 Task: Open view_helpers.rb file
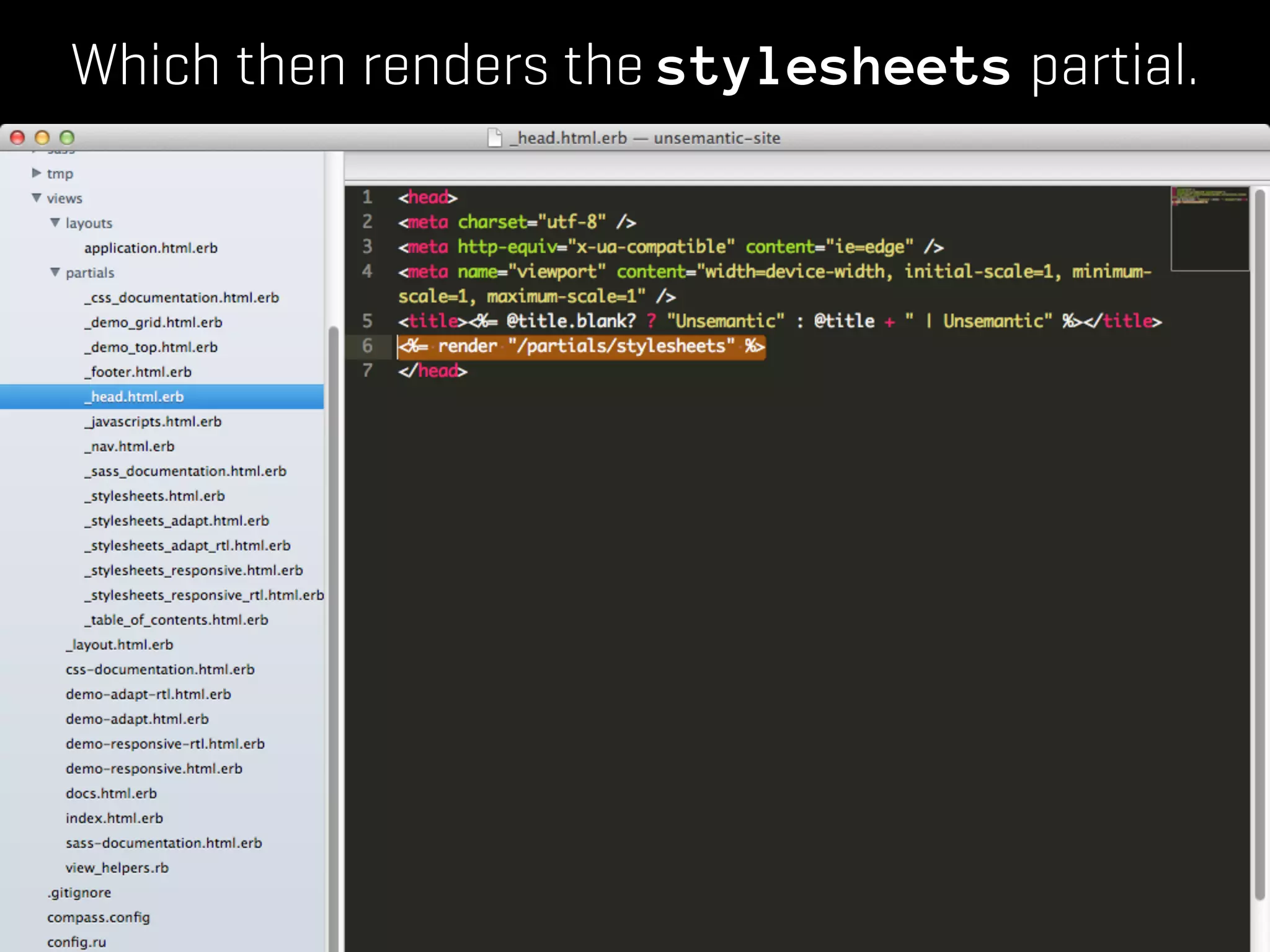click(x=117, y=868)
